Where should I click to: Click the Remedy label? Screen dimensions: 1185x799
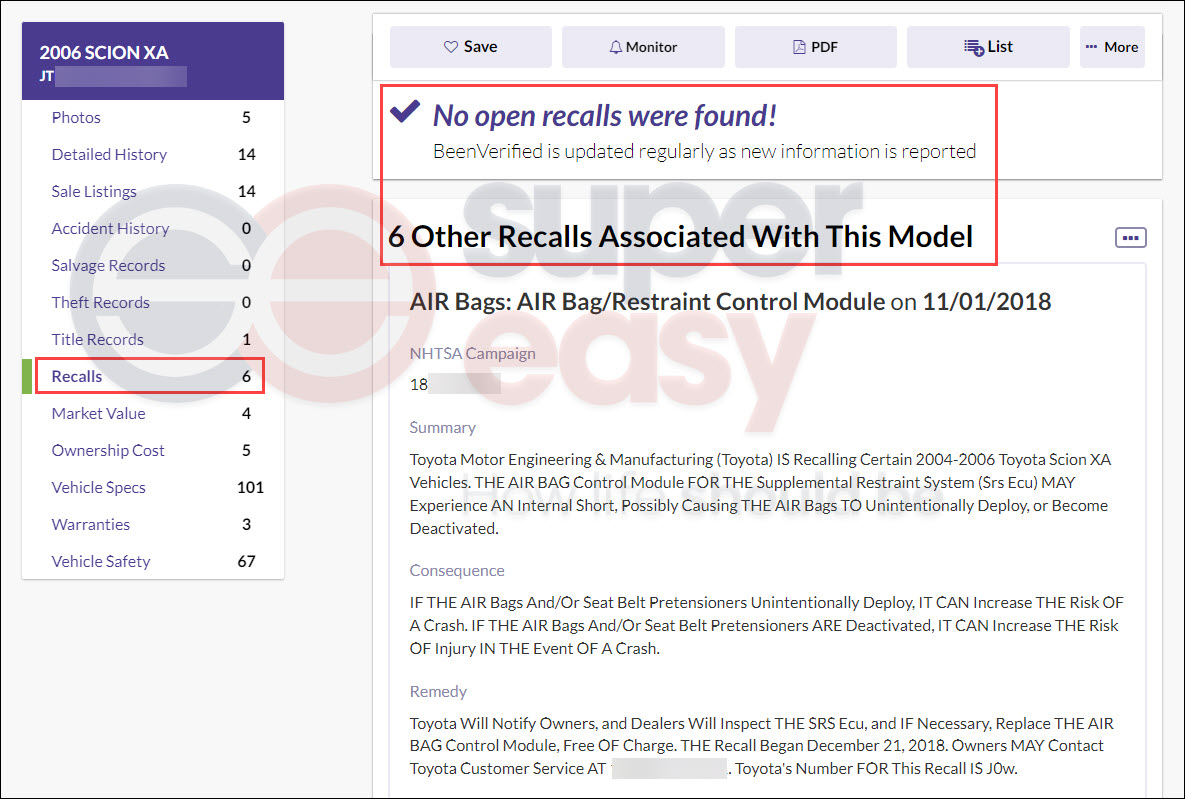coord(438,691)
